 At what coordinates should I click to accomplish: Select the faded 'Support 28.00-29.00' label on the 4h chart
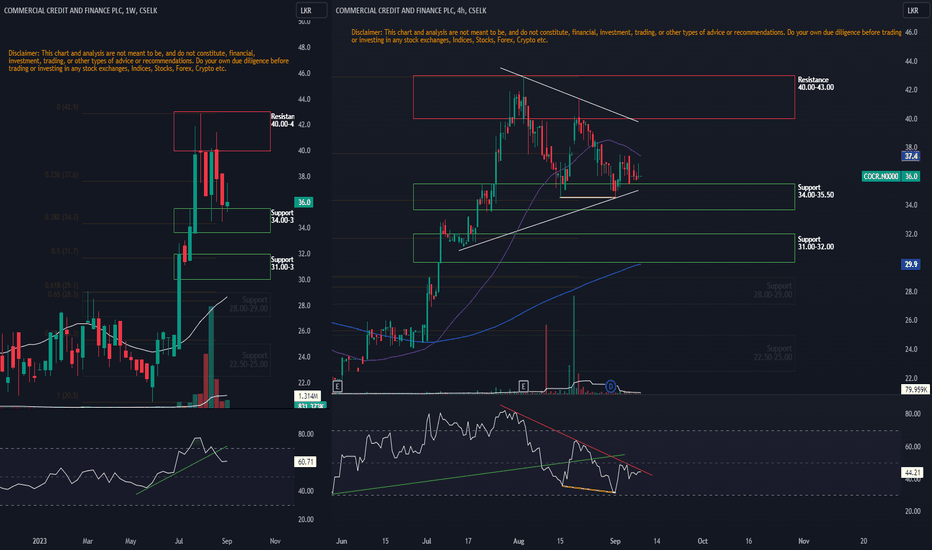tap(773, 290)
